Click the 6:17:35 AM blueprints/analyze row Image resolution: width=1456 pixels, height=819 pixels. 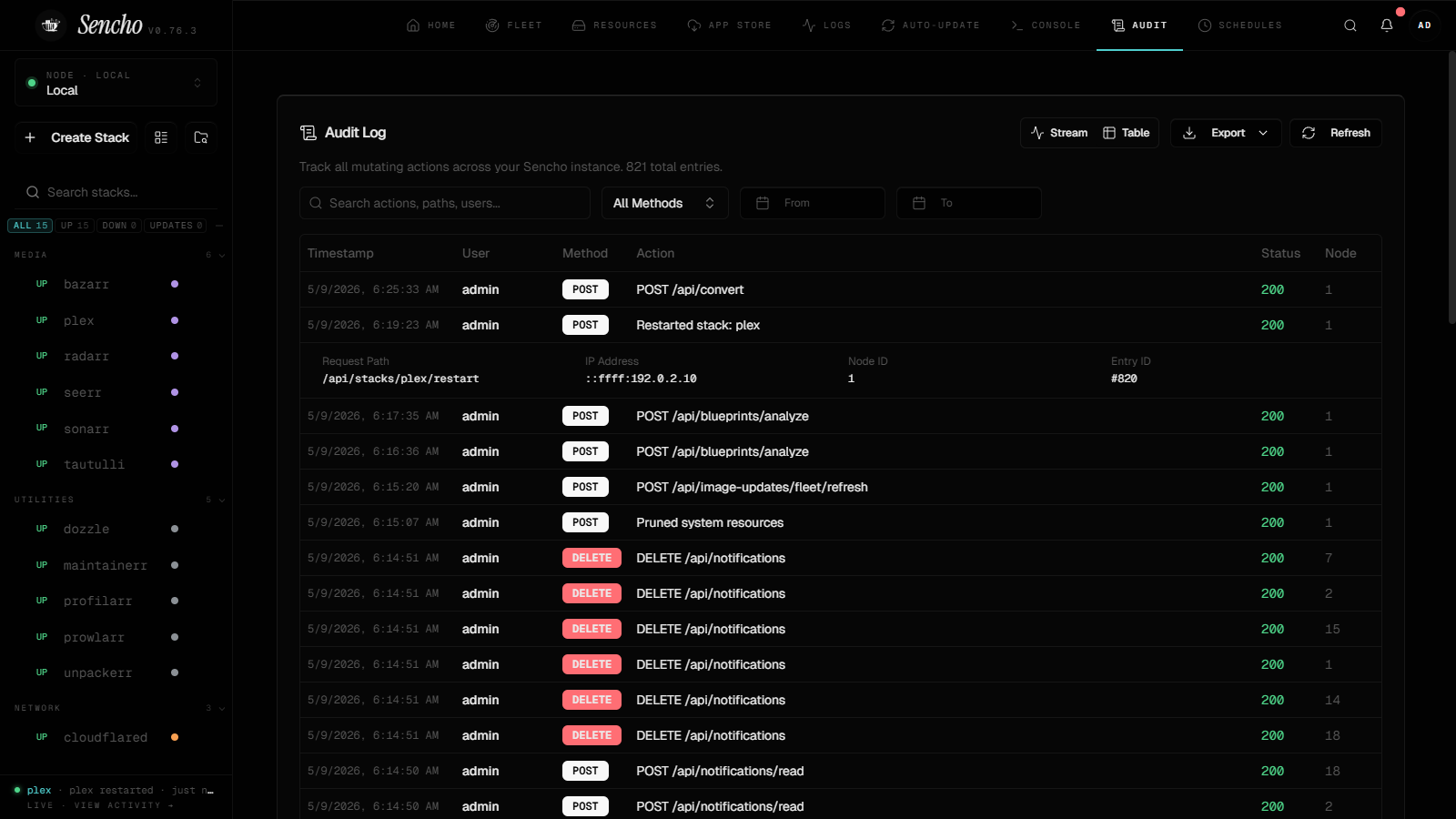(840, 416)
